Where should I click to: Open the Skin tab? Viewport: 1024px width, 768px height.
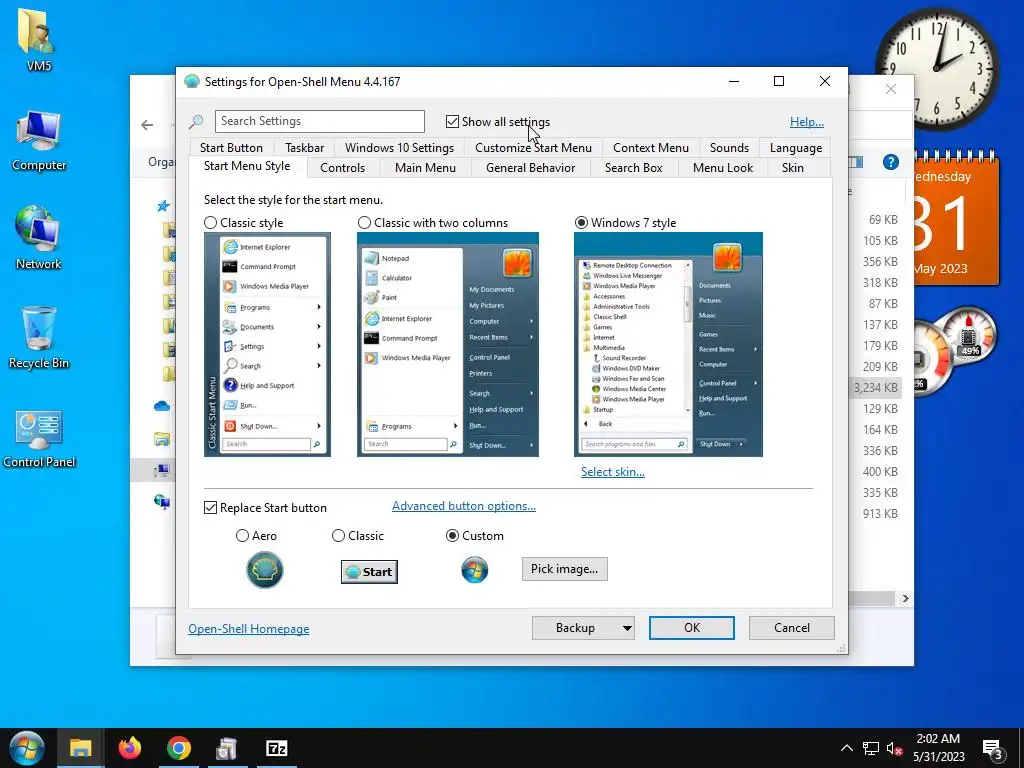point(792,168)
